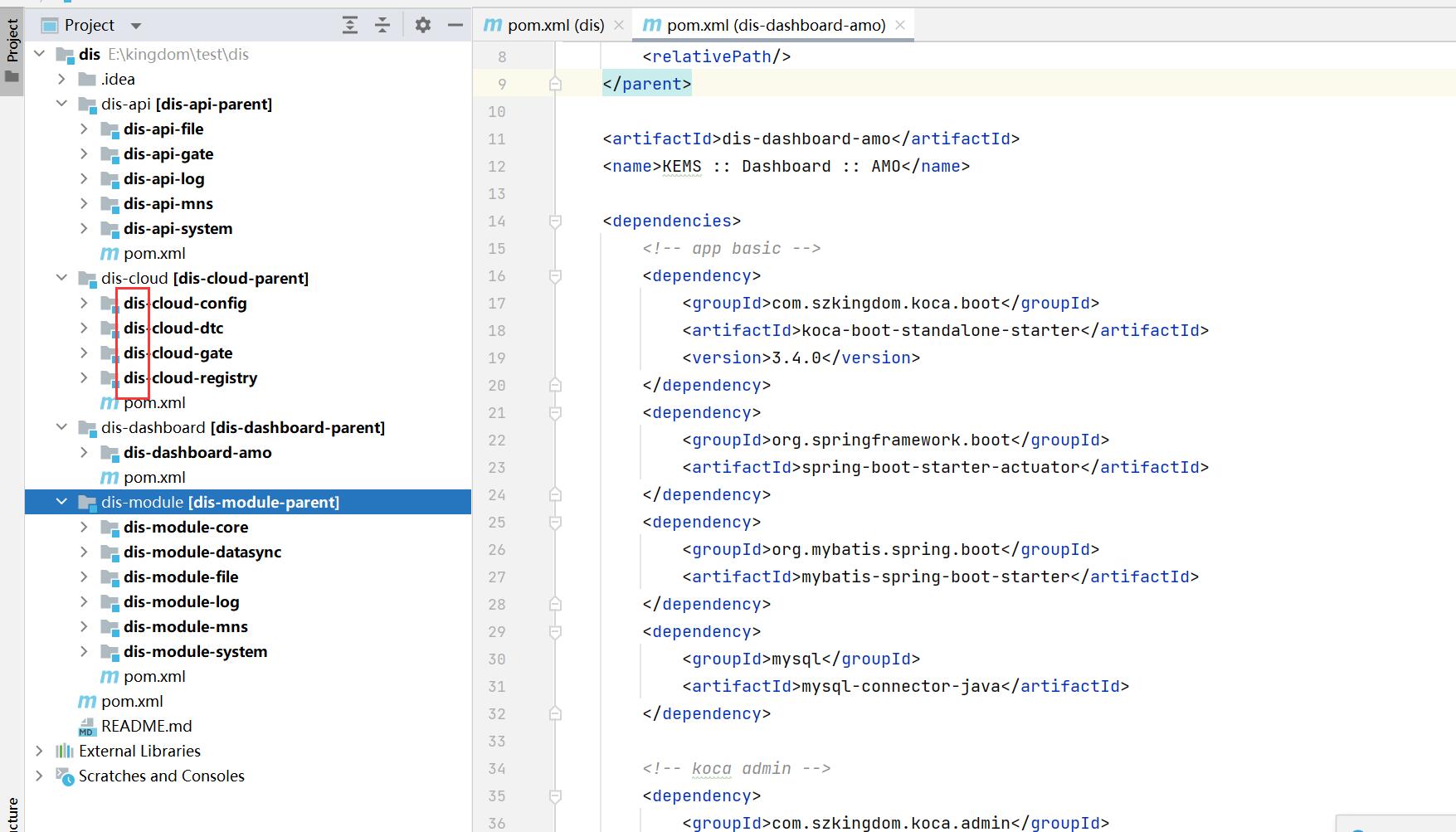Select pom.xml under dis-module
The image size is (1456, 832).
click(154, 676)
